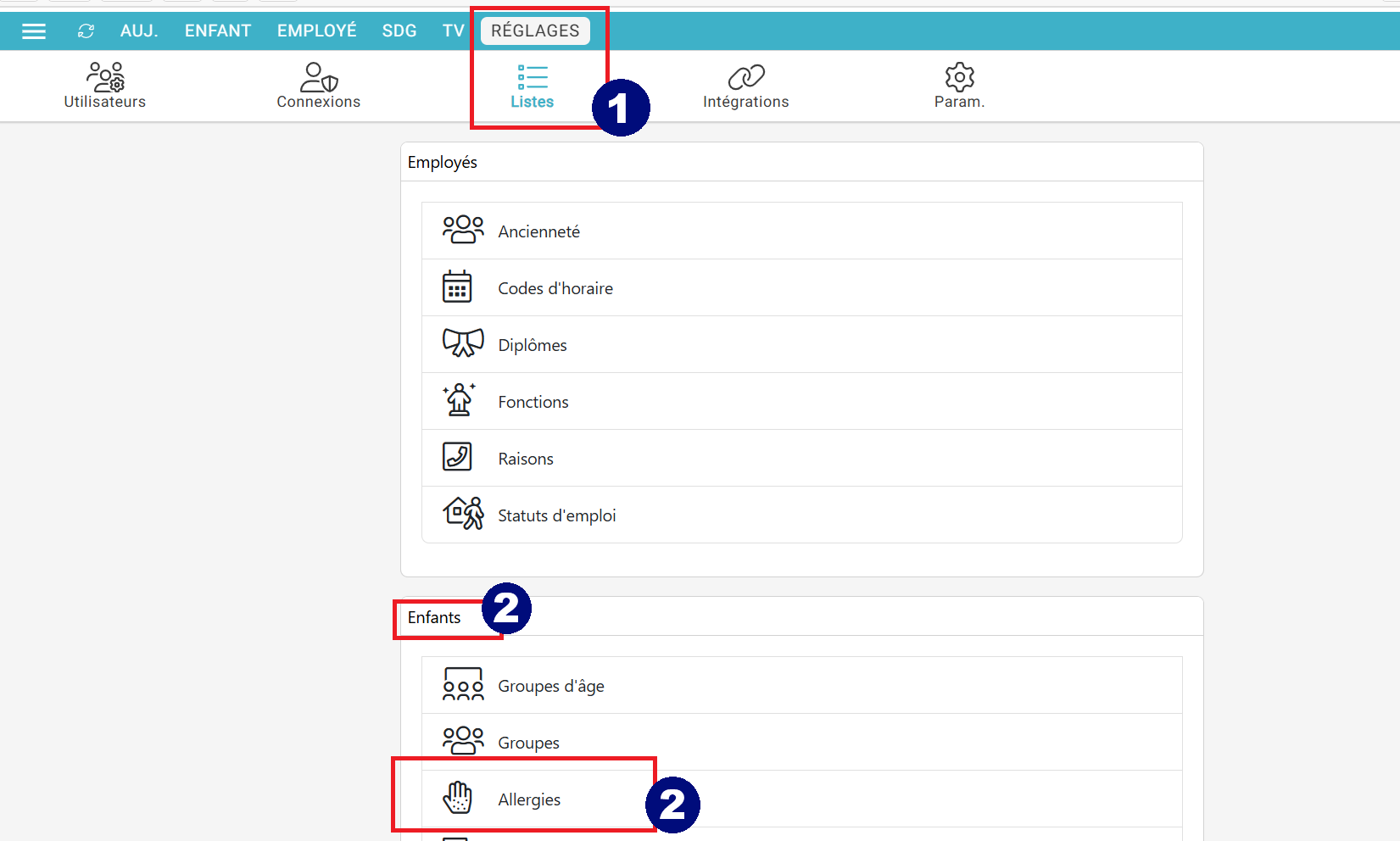This screenshot has height=841, width=1400.
Task: Select the RÉGLAGES tab
Action: (535, 31)
